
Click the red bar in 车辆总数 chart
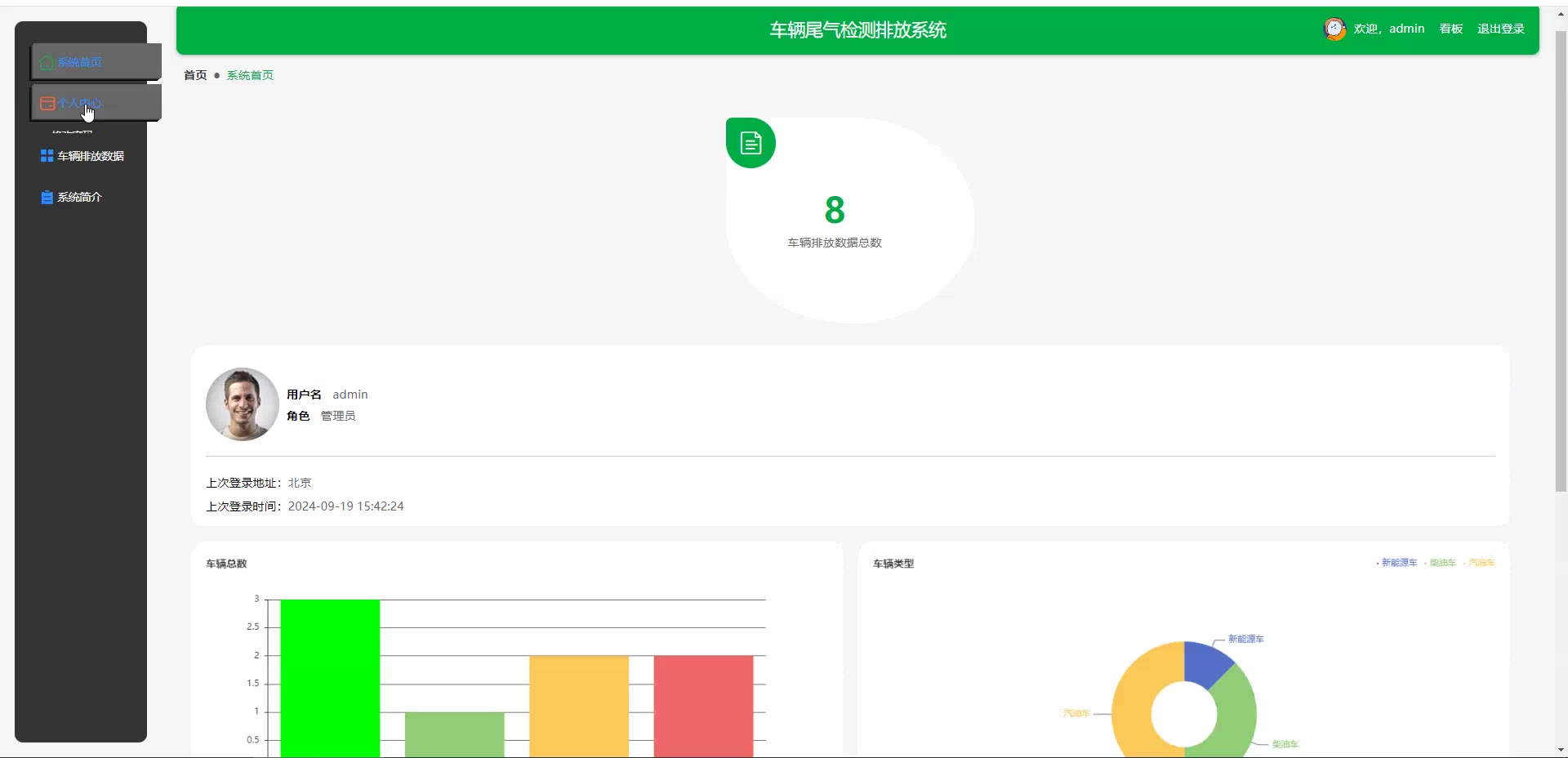[704, 707]
